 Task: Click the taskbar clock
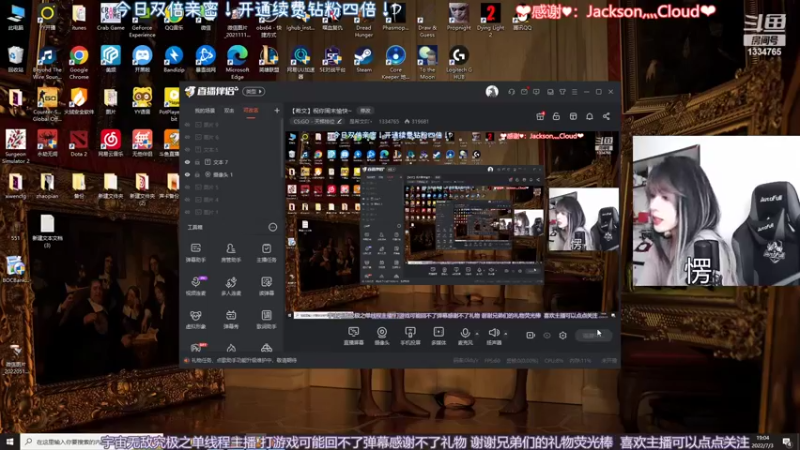763,442
